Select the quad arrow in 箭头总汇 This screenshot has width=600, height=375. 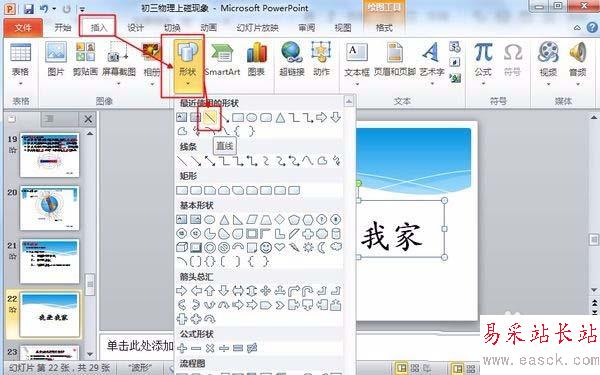click(x=266, y=291)
